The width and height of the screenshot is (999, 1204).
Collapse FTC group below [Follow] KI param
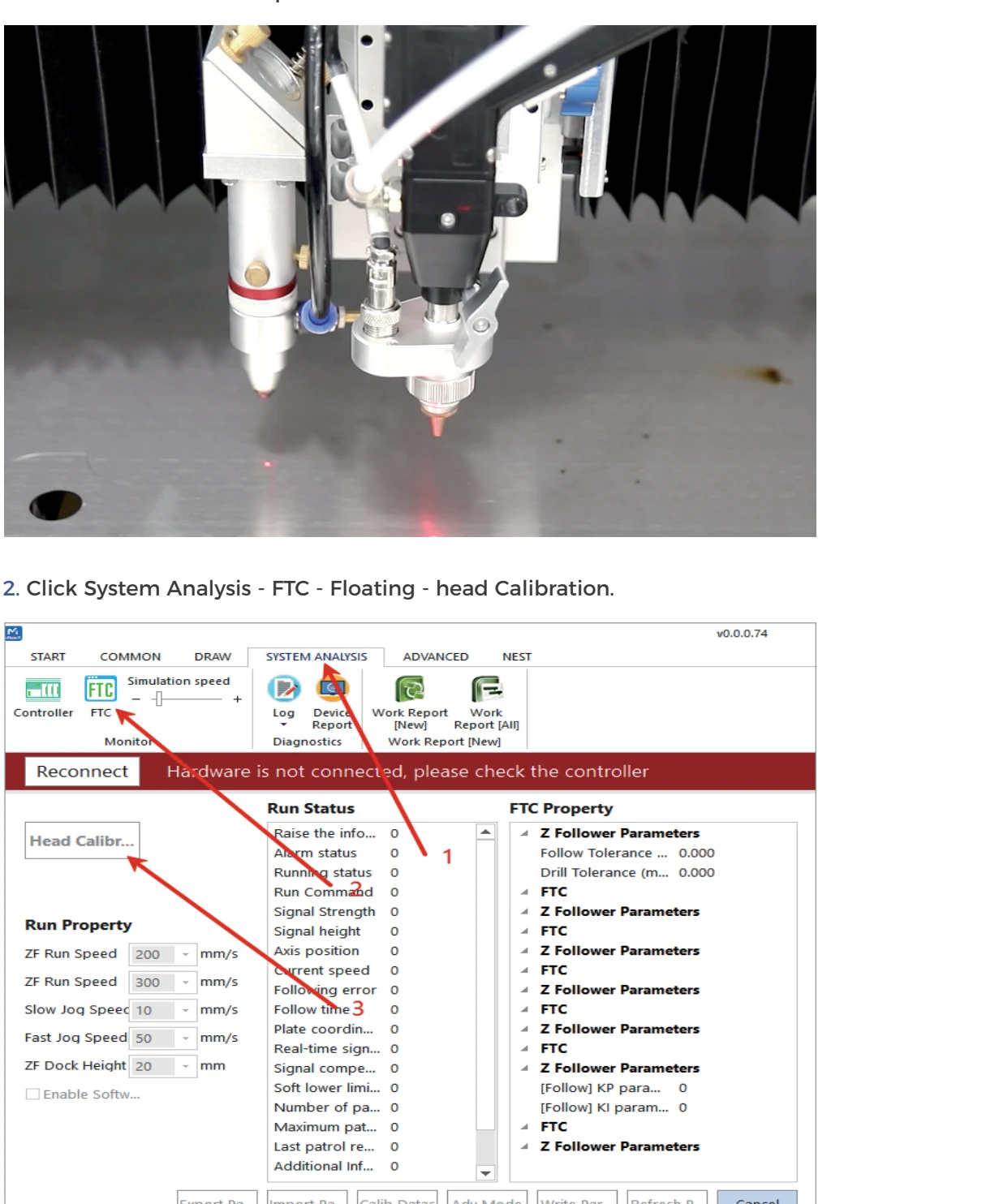[x=525, y=1126]
